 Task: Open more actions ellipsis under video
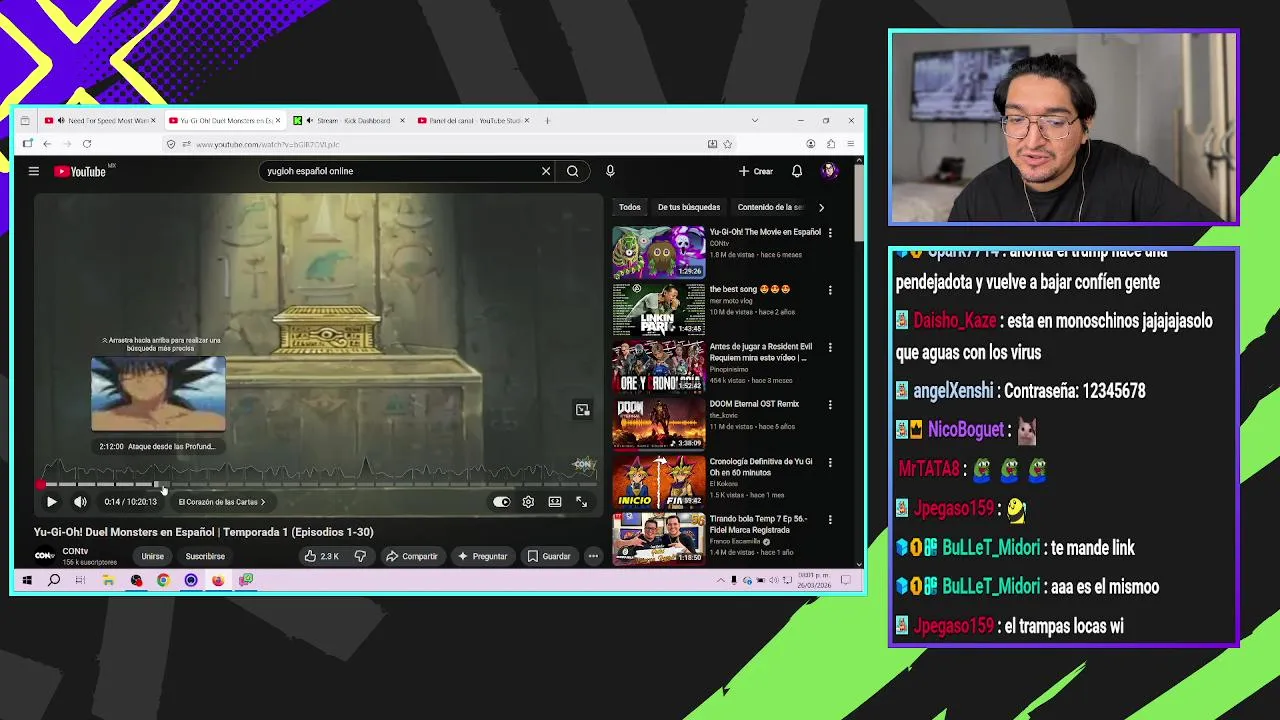pos(593,556)
